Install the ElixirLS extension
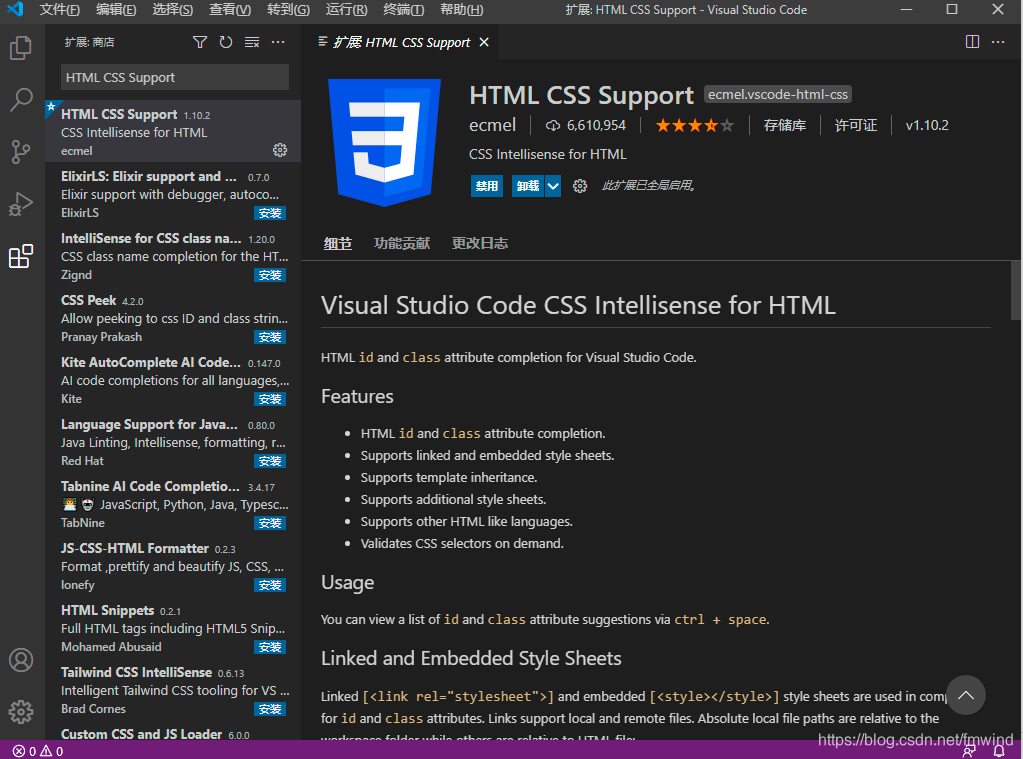The image size is (1023, 759). 270,213
